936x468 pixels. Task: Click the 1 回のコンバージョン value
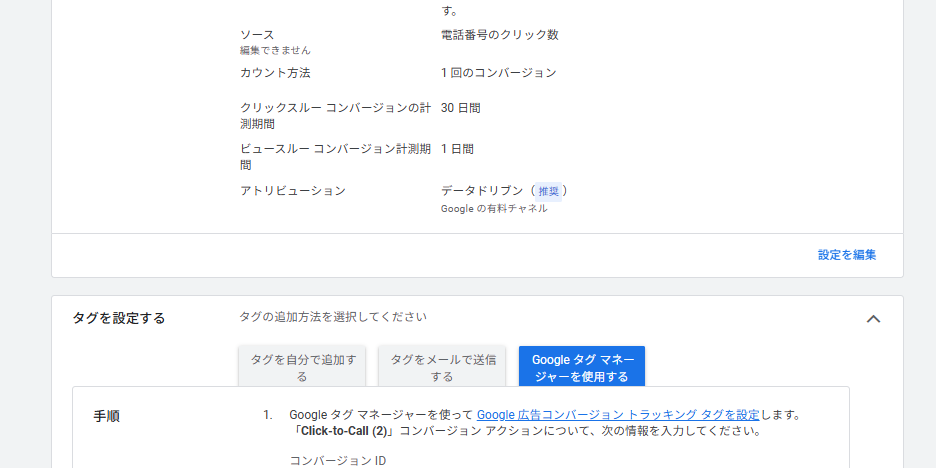[x=498, y=73]
